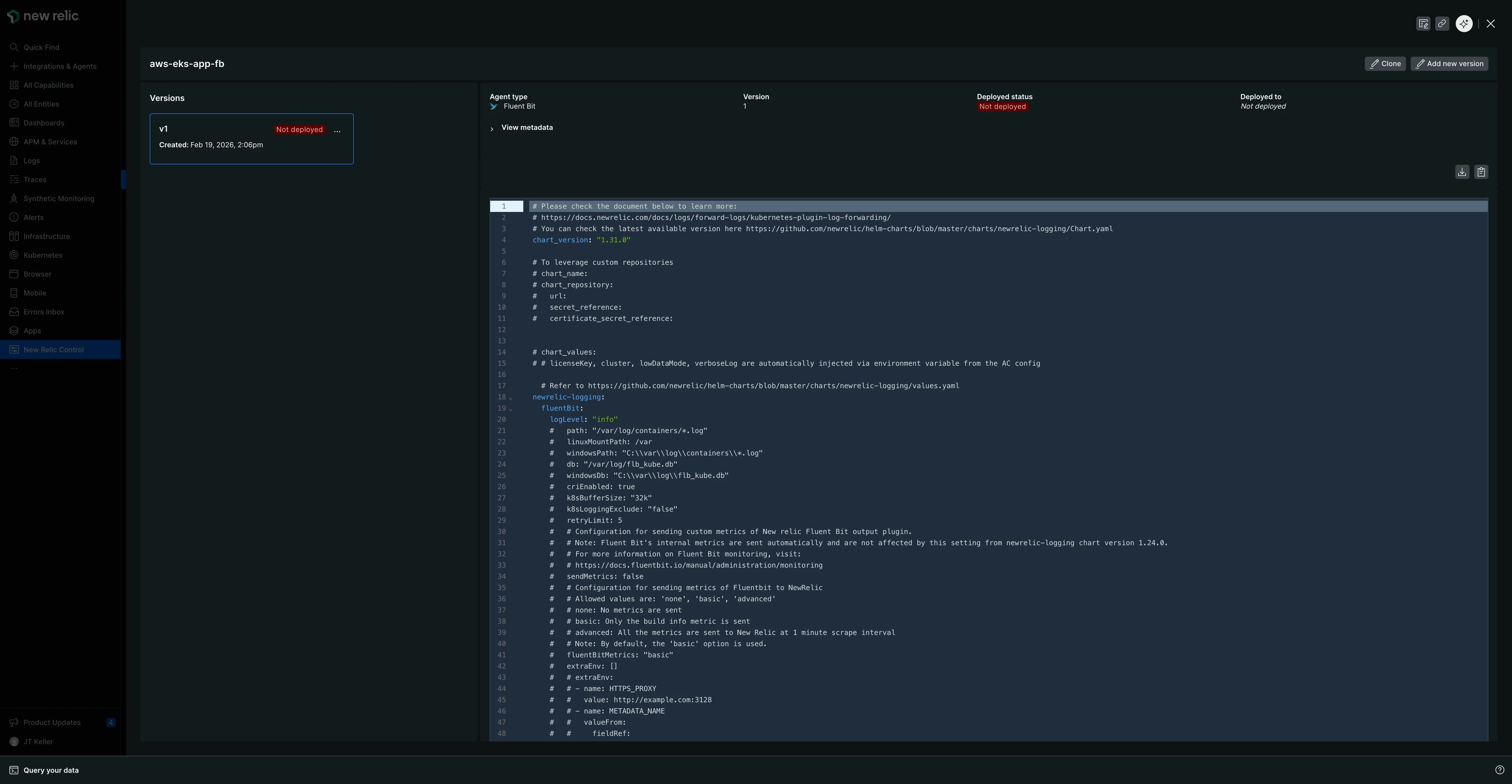Open the New Relic AI sparkle assistant
The height and width of the screenshot is (784, 1512).
(1464, 24)
